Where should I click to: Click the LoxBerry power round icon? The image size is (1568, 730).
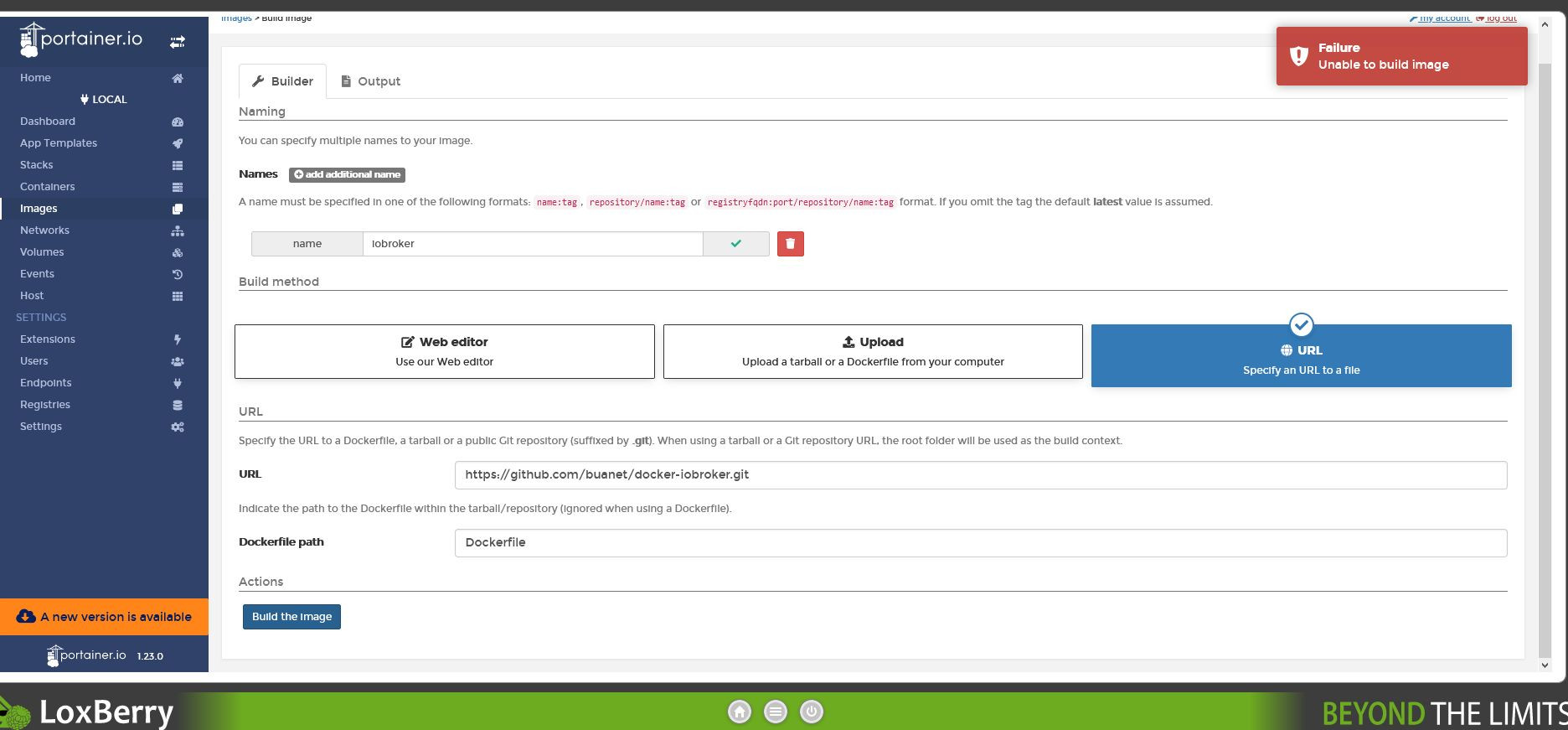click(x=812, y=712)
